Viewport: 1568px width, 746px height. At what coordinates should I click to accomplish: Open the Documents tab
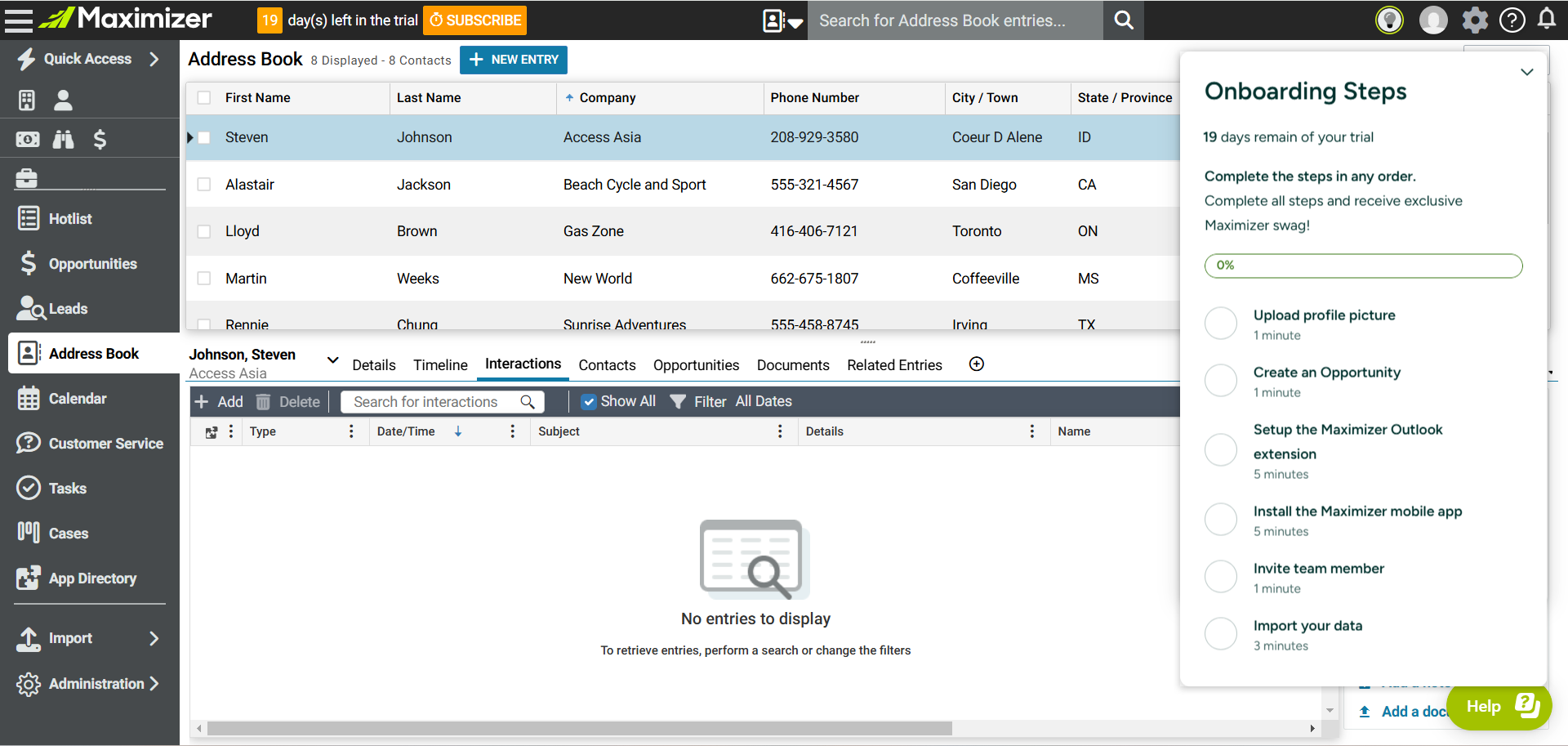[x=793, y=365]
